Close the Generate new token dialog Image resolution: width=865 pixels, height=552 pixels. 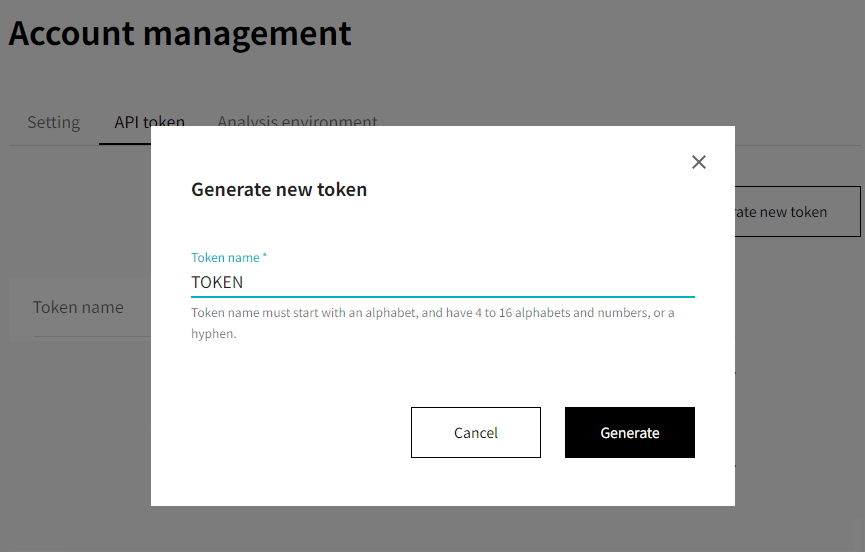699,162
